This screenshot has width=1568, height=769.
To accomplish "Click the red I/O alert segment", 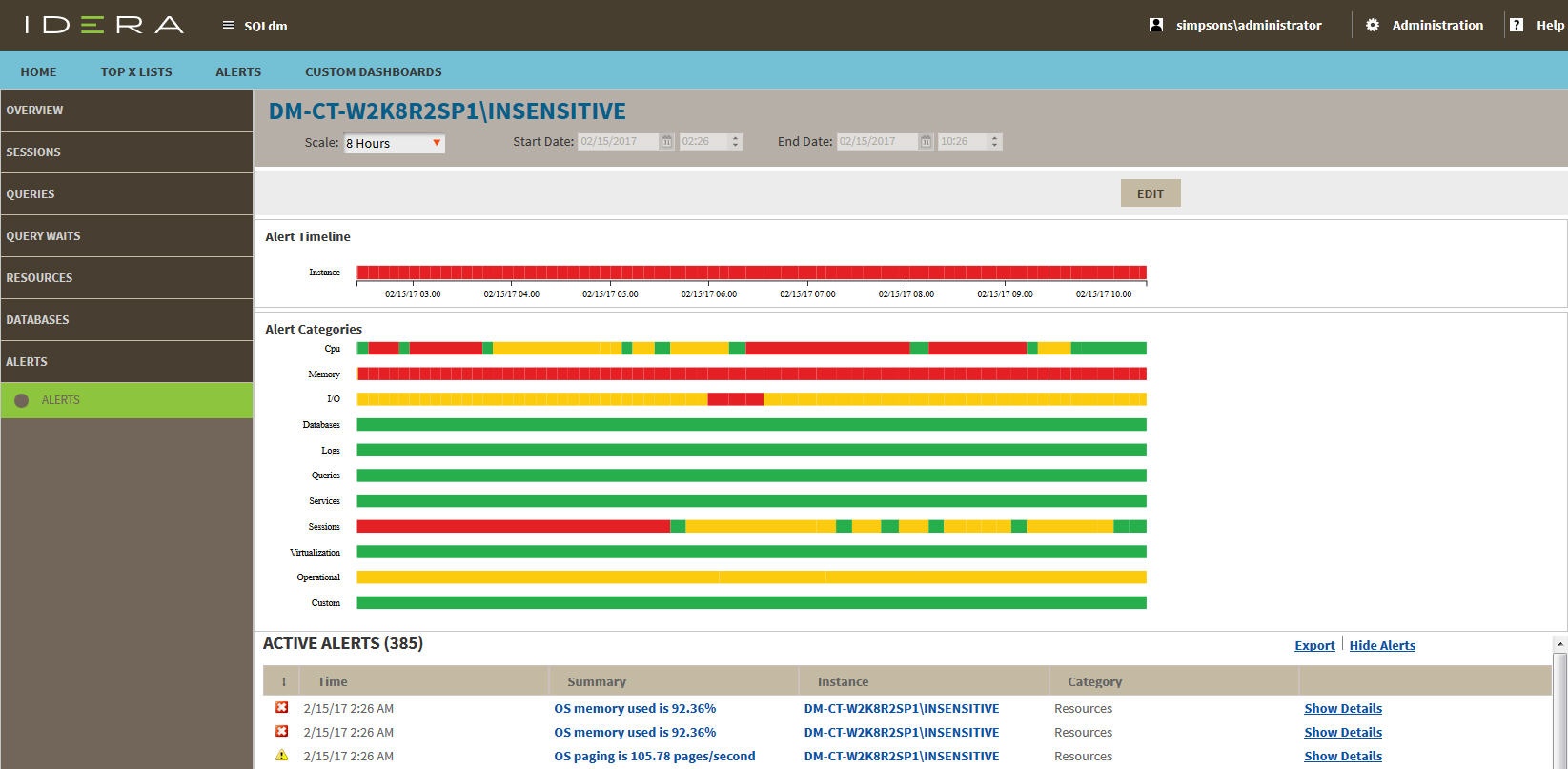I will [x=735, y=399].
